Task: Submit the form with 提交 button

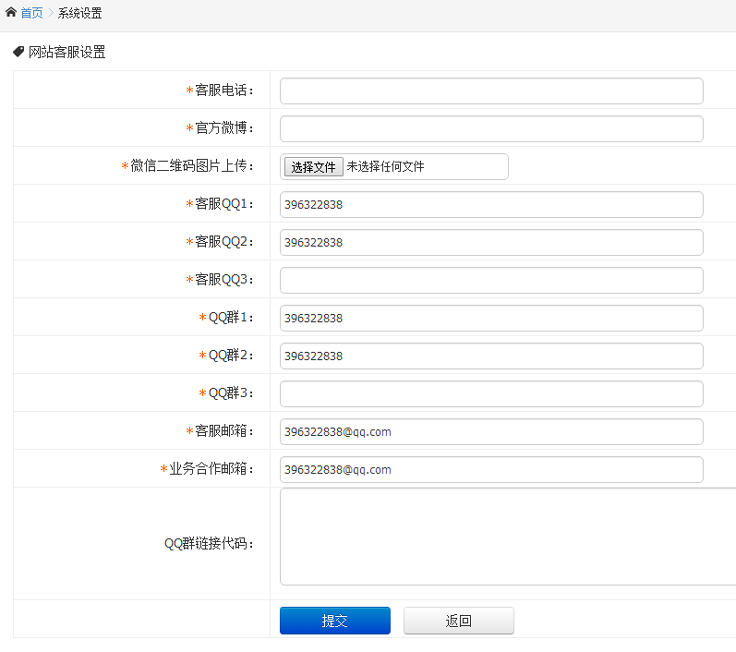Action: (335, 621)
